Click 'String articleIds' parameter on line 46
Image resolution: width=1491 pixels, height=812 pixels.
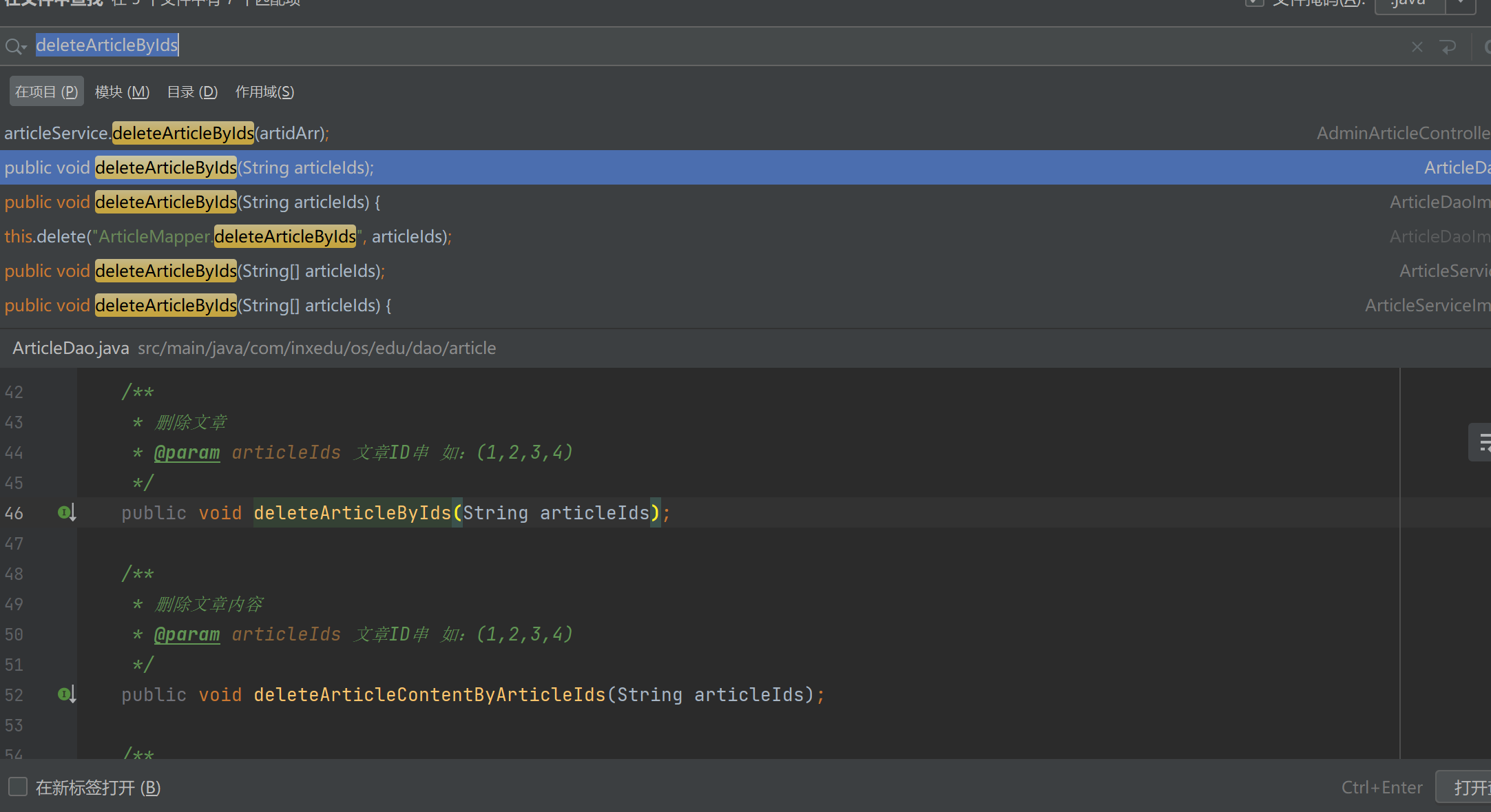tap(556, 512)
